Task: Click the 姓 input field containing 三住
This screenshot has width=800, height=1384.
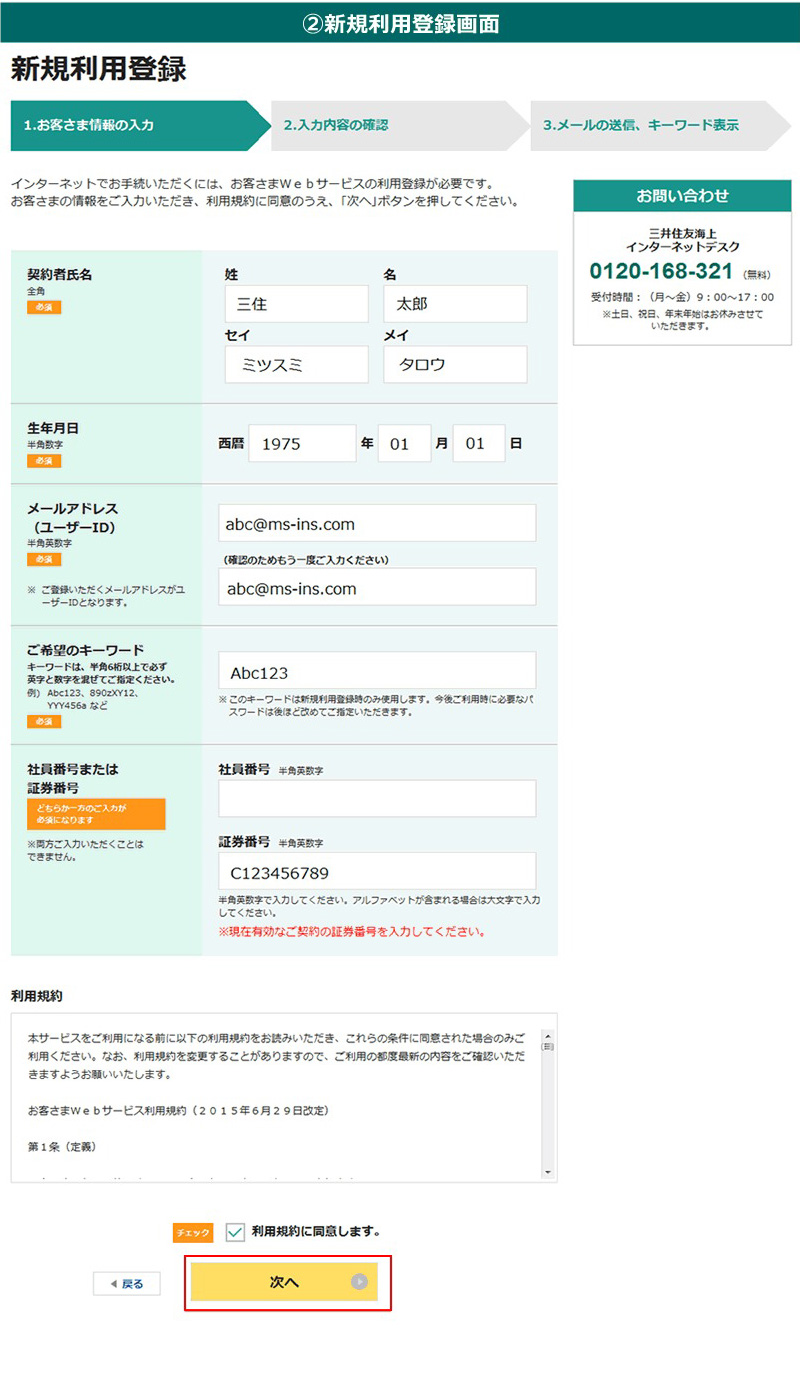Action: 297,304
